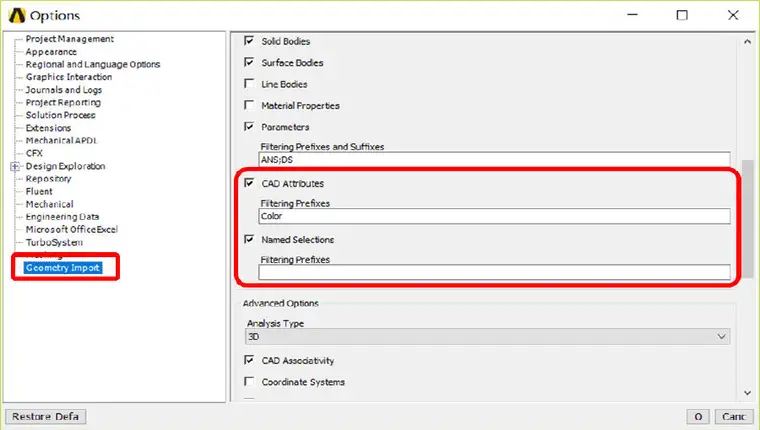The width and height of the screenshot is (760, 430).
Task: Expand the Design Exploration tree node
Action: pos(15,166)
